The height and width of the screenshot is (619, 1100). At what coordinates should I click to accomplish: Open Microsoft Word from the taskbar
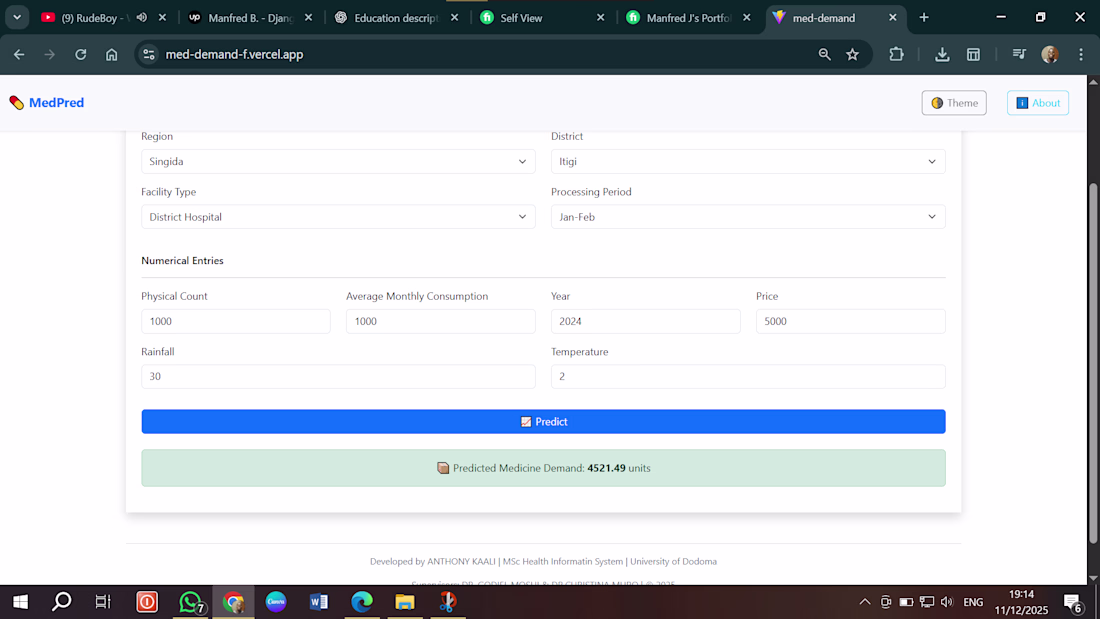click(x=319, y=602)
